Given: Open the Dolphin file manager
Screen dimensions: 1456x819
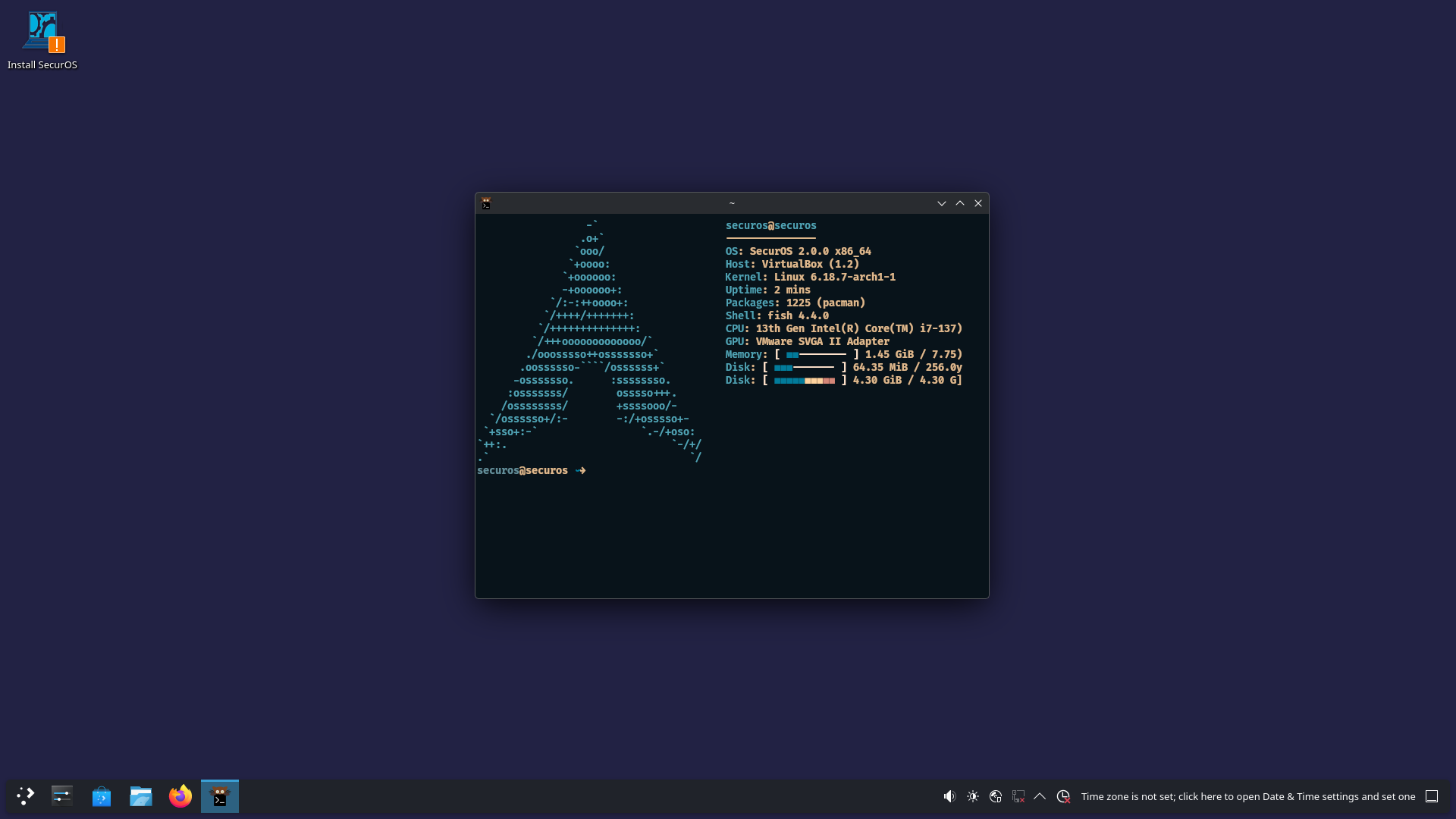Looking at the screenshot, I should pyautogui.click(x=140, y=796).
